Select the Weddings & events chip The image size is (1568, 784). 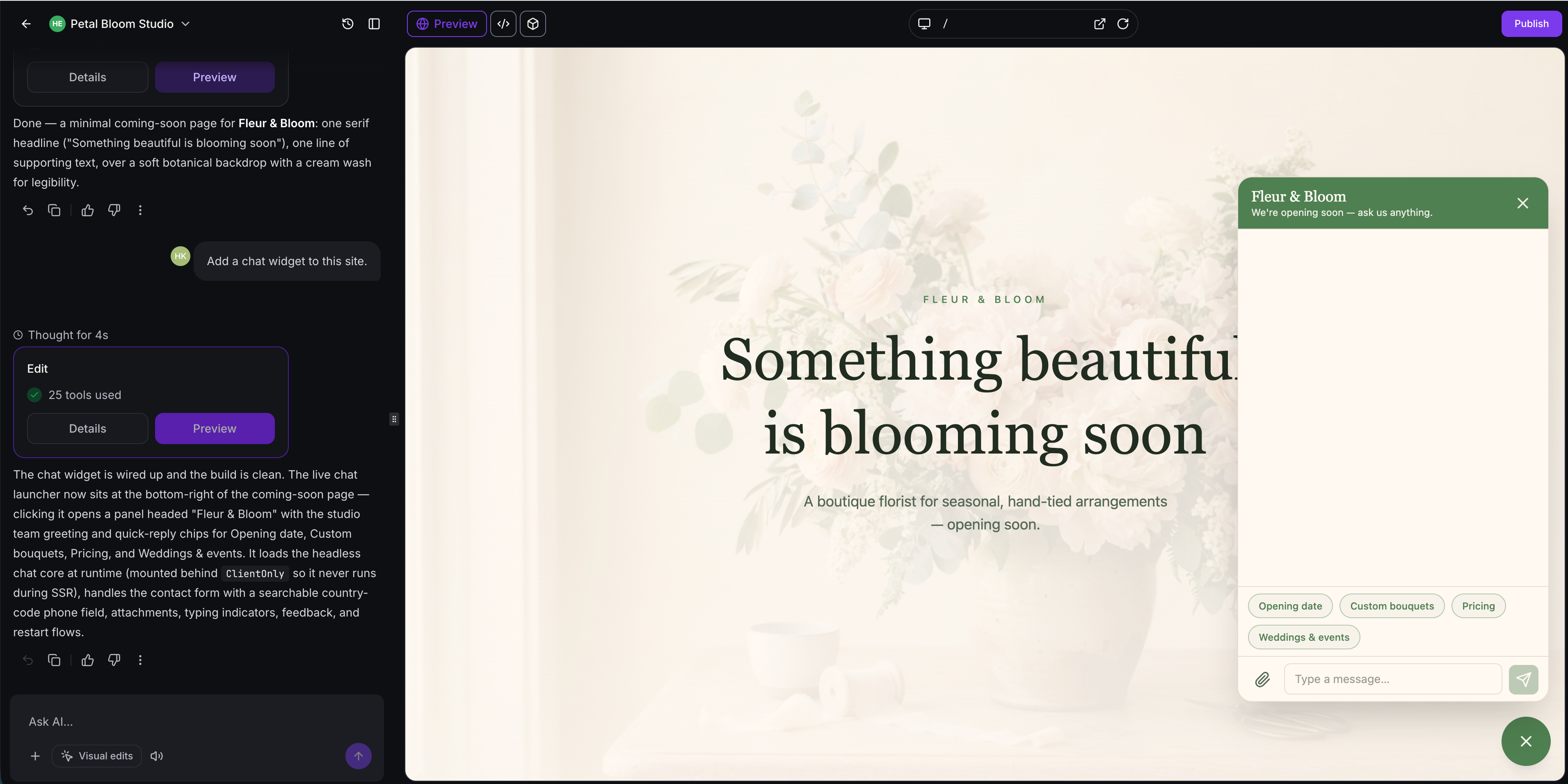tap(1304, 637)
